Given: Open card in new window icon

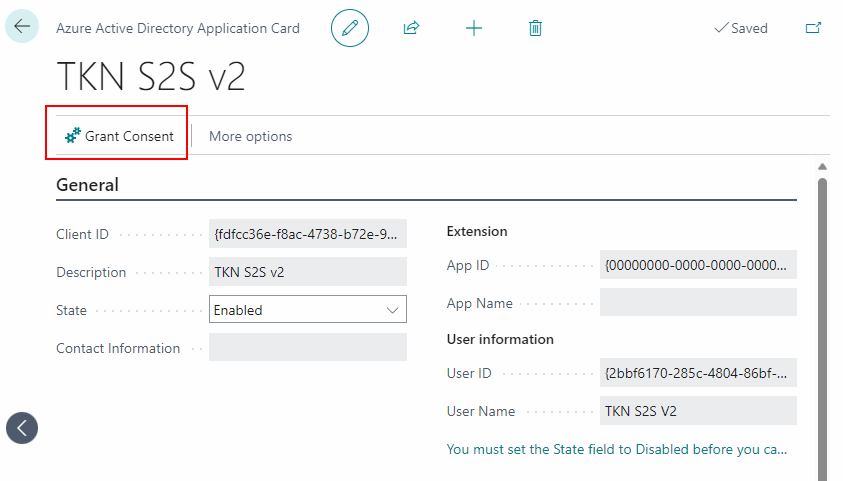Looking at the screenshot, I should (813, 28).
